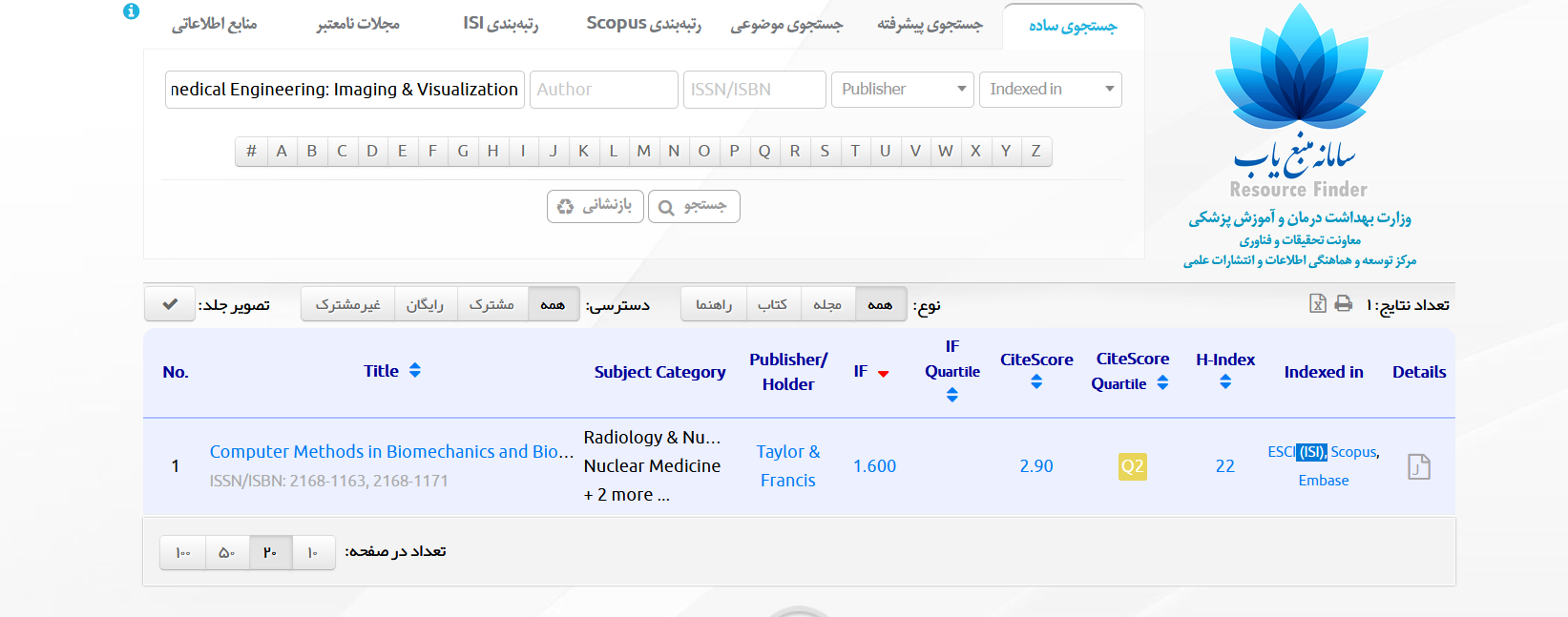This screenshot has height=617, width=1568.
Task: Click the yellow Q2 quartile badge
Action: click(1132, 466)
